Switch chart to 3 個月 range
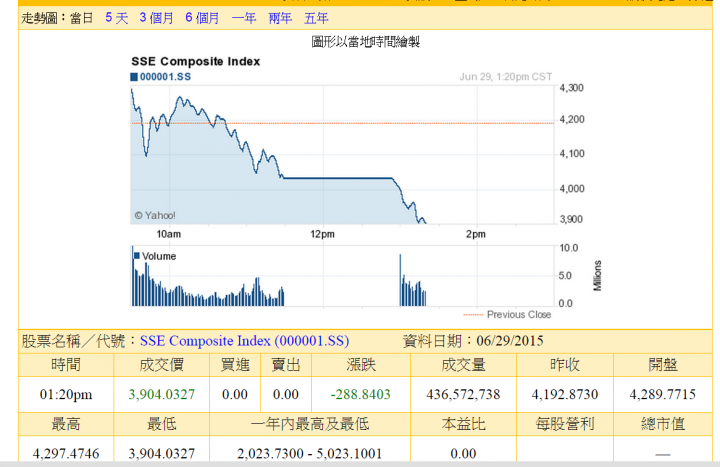Image resolution: width=720 pixels, height=467 pixels. 157,18
